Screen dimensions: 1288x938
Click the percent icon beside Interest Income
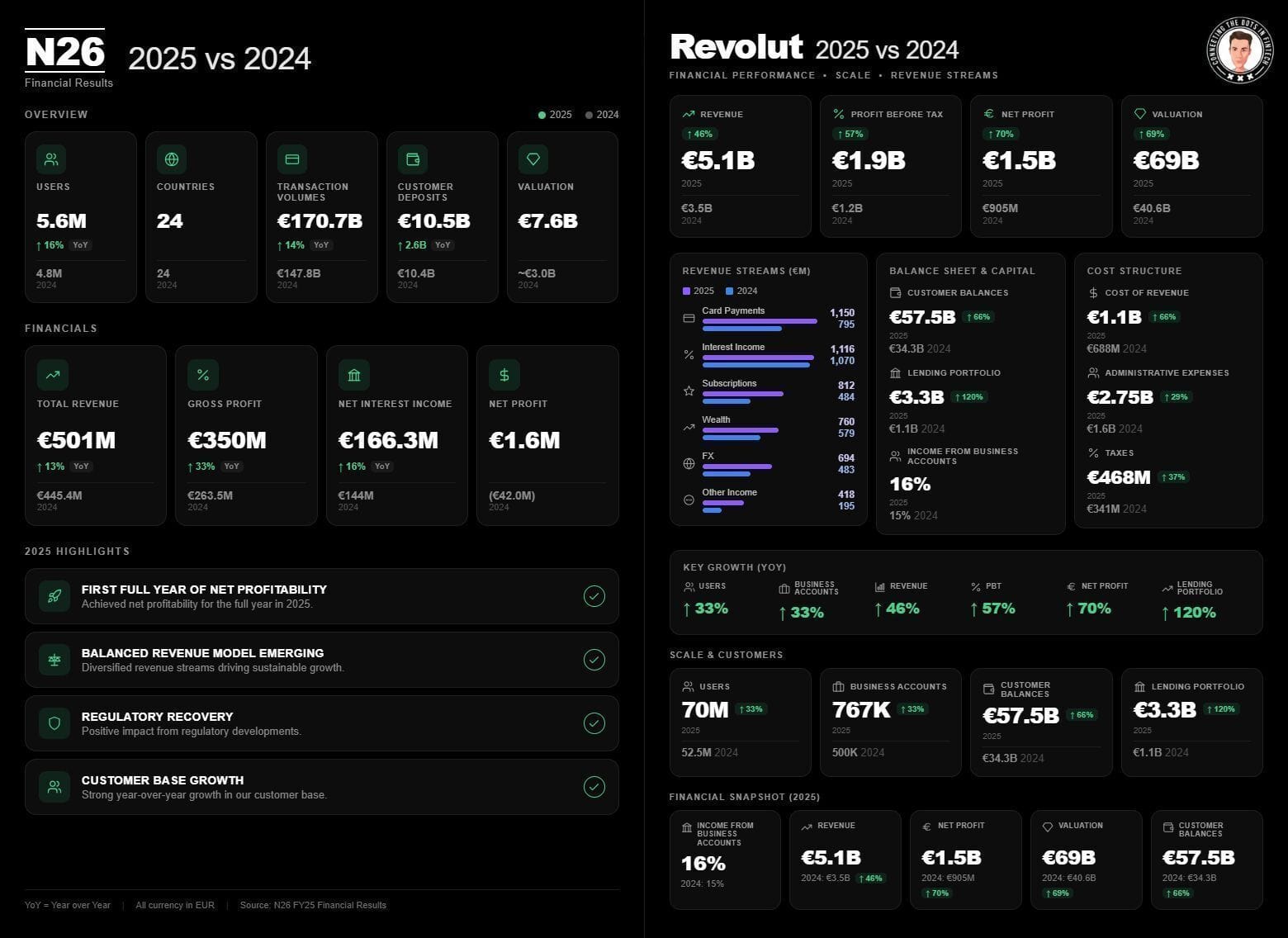689,354
